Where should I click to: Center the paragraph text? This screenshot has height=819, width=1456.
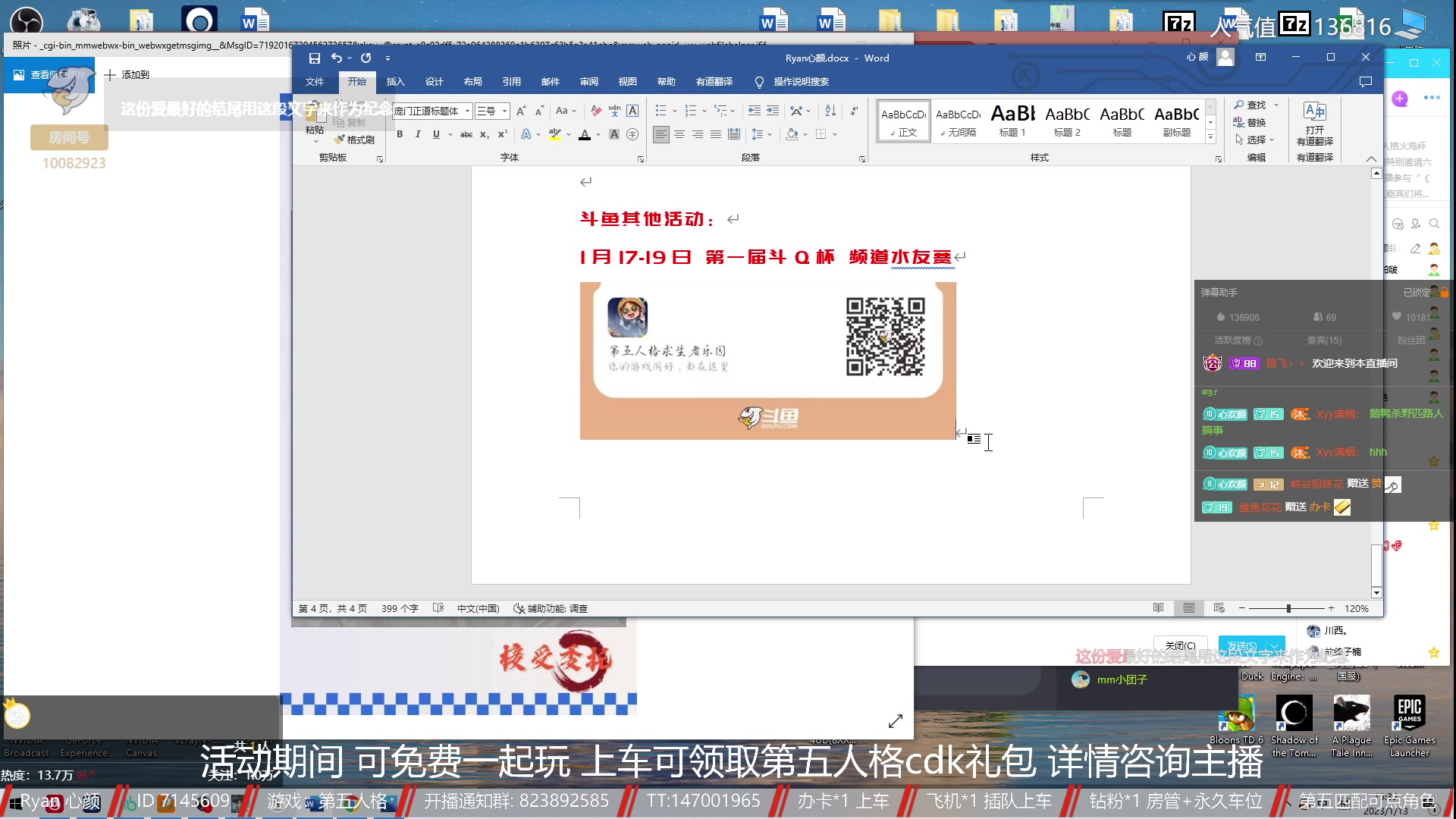[679, 134]
